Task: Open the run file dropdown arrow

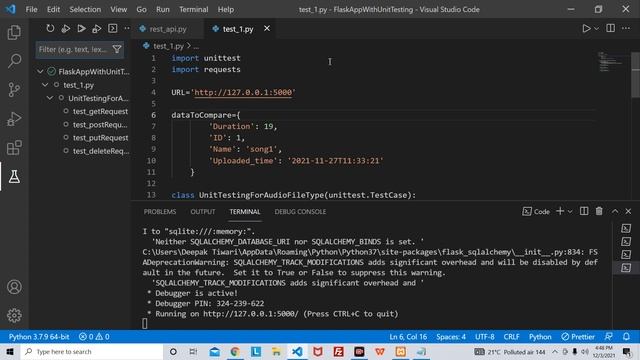Action: [596, 29]
